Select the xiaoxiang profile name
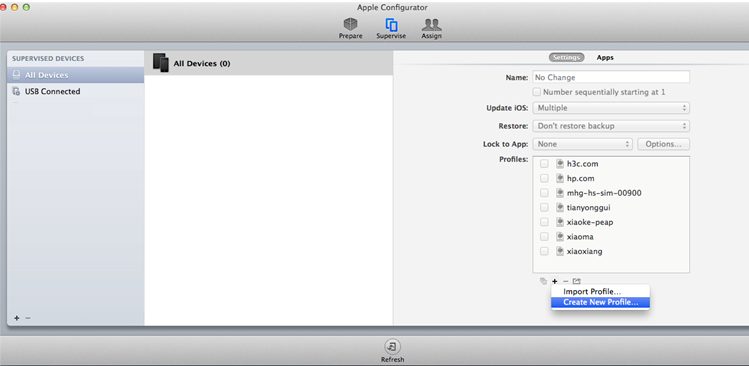Viewport: 749px width, 366px height. [x=584, y=251]
